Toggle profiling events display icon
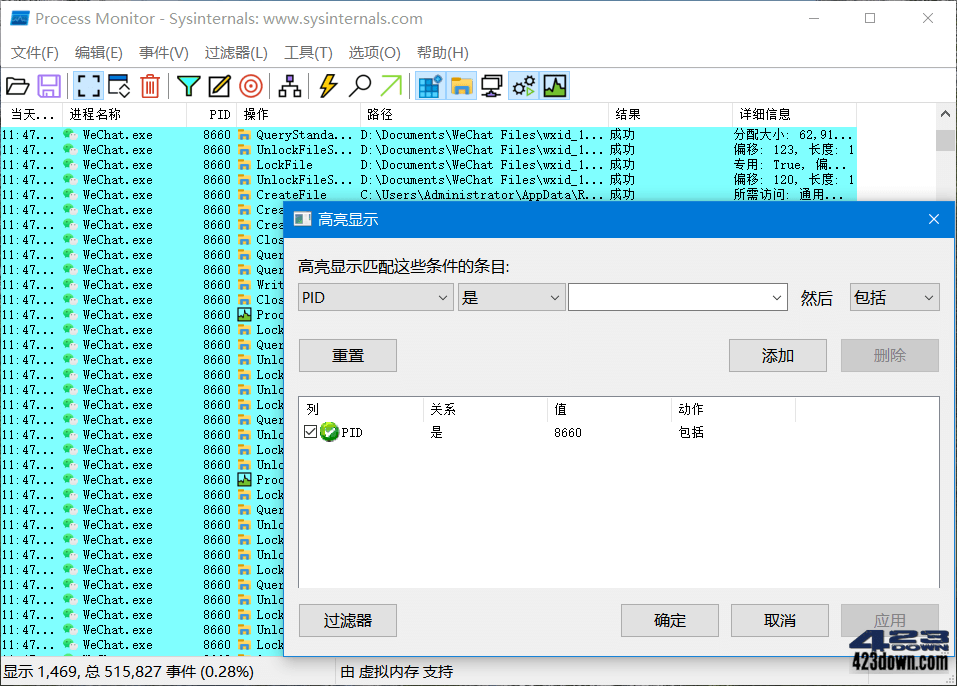This screenshot has width=957, height=686. pos(556,86)
